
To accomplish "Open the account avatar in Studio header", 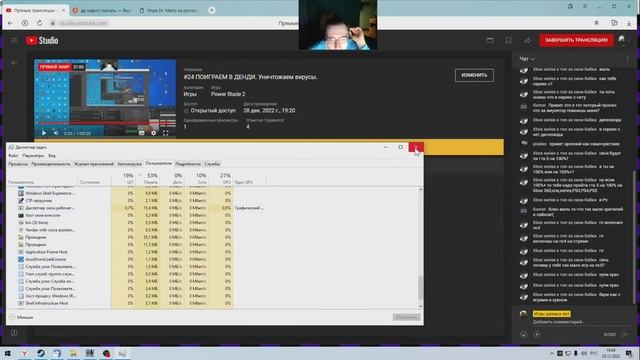I will click(x=622, y=40).
